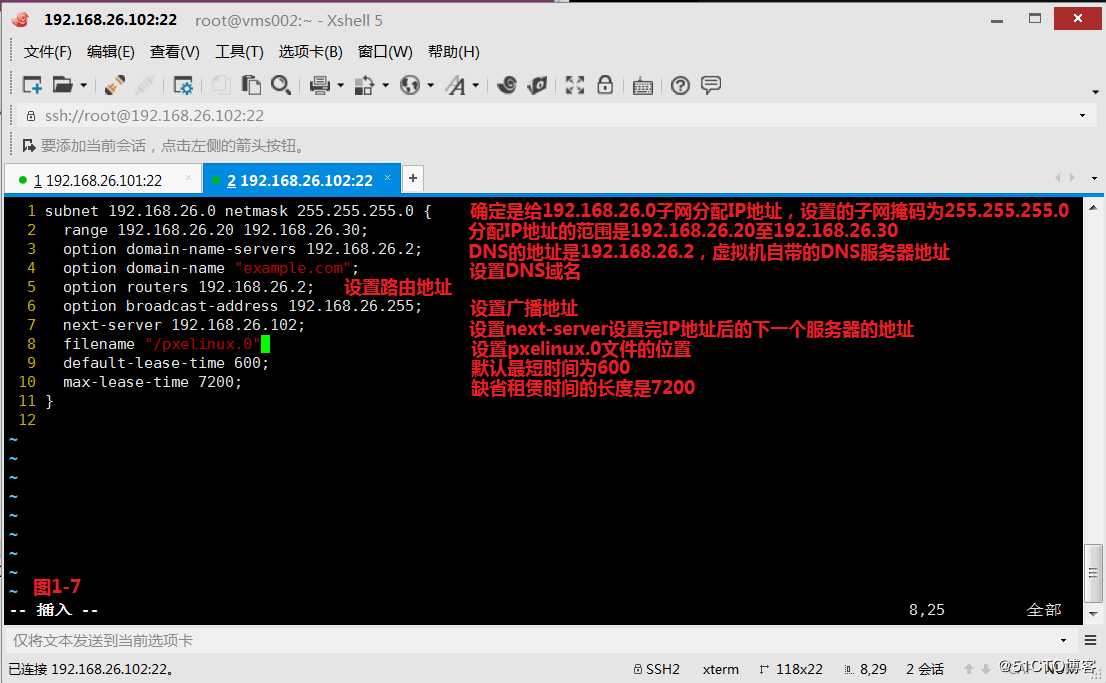Click the Disconnect plug icon
The width and height of the screenshot is (1106, 683).
tap(115, 85)
